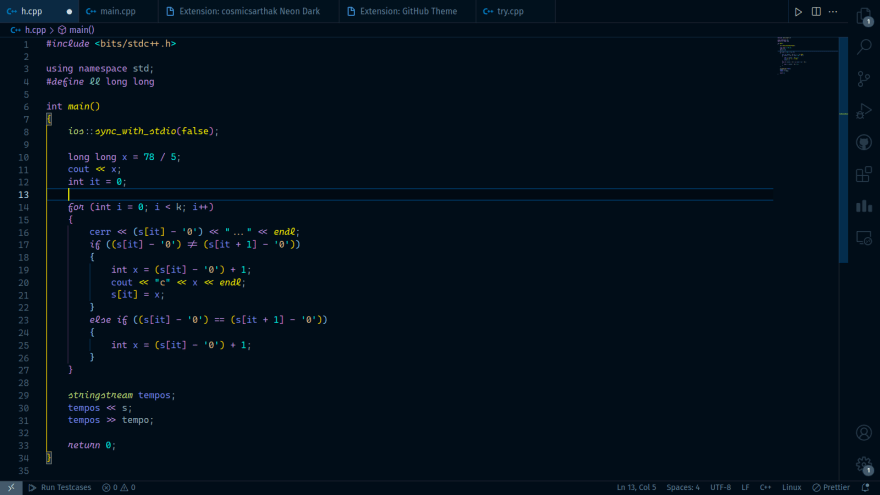880x495 pixels.
Task: Click the ios::sync_with_stdio(false) line
Action: (x=143, y=131)
